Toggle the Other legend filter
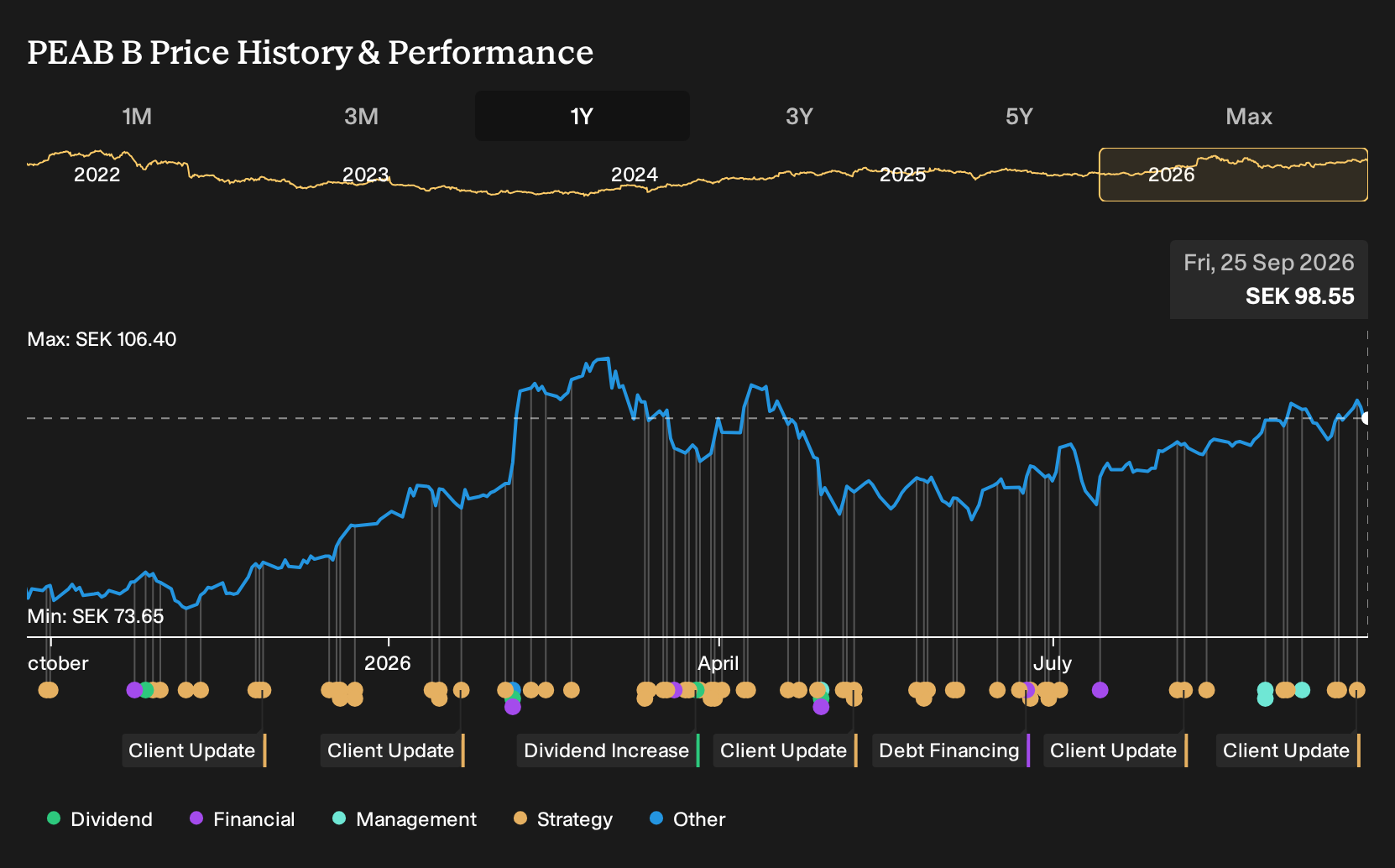The height and width of the screenshot is (868, 1395). [x=687, y=819]
